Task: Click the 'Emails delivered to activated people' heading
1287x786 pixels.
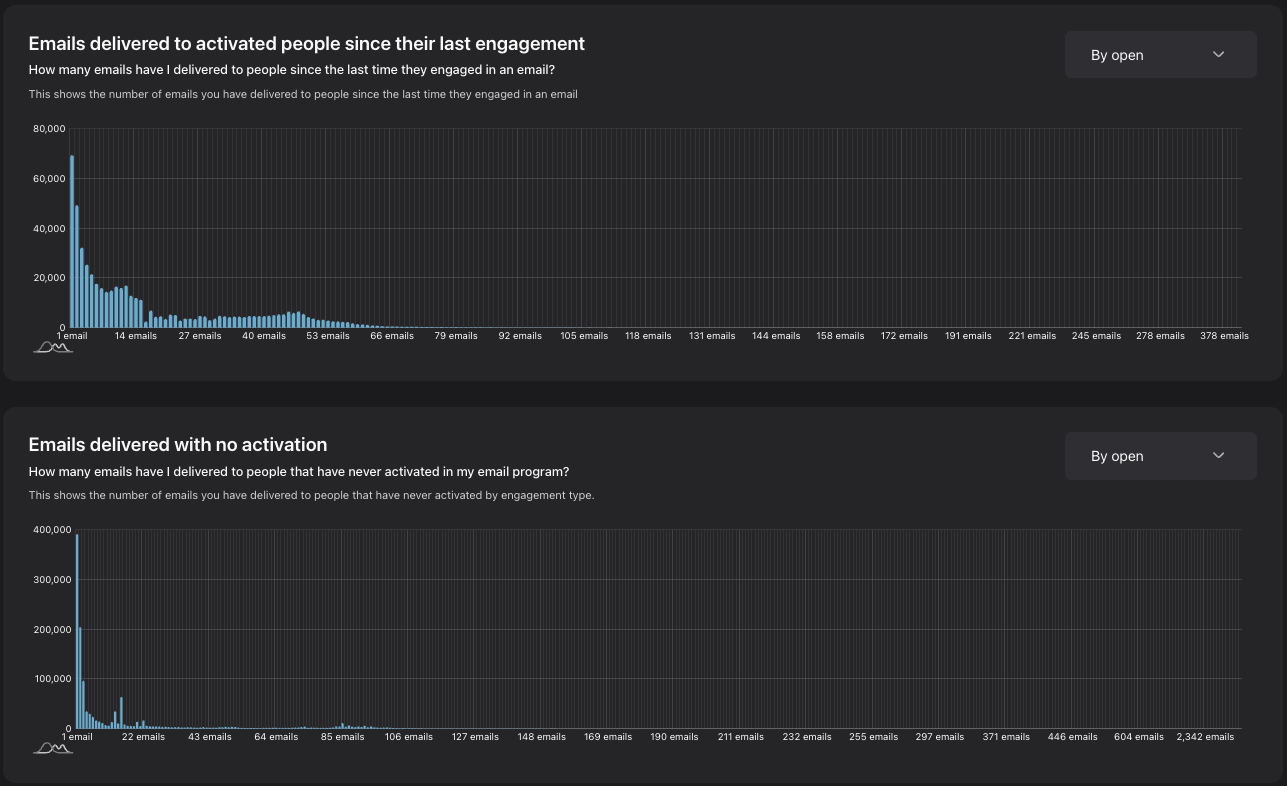Action: (x=306, y=44)
